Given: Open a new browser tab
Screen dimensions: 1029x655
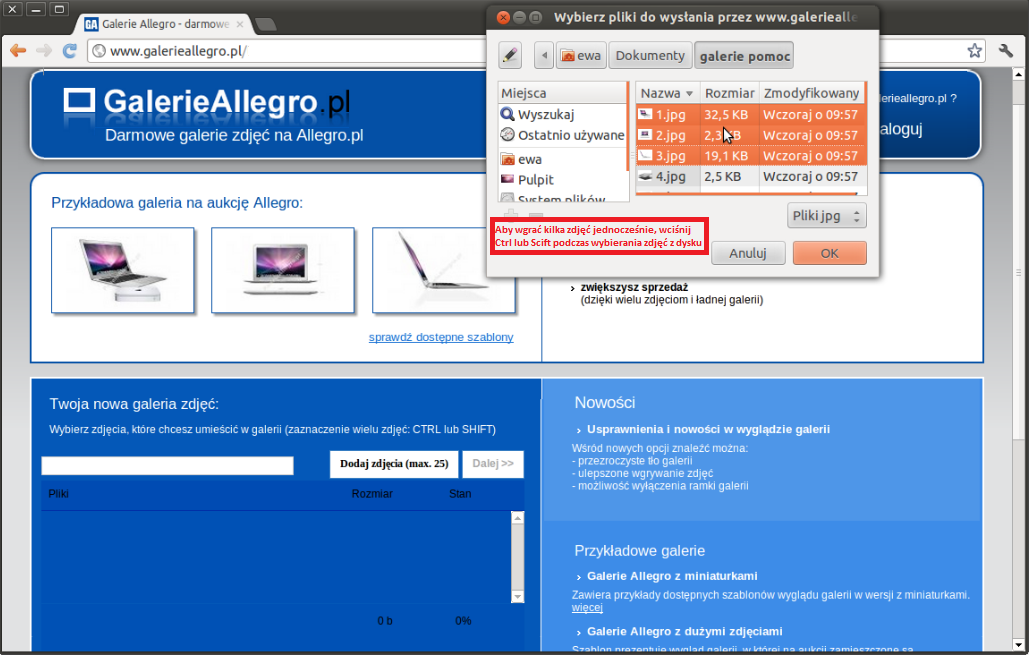Looking at the screenshot, I should [265, 25].
